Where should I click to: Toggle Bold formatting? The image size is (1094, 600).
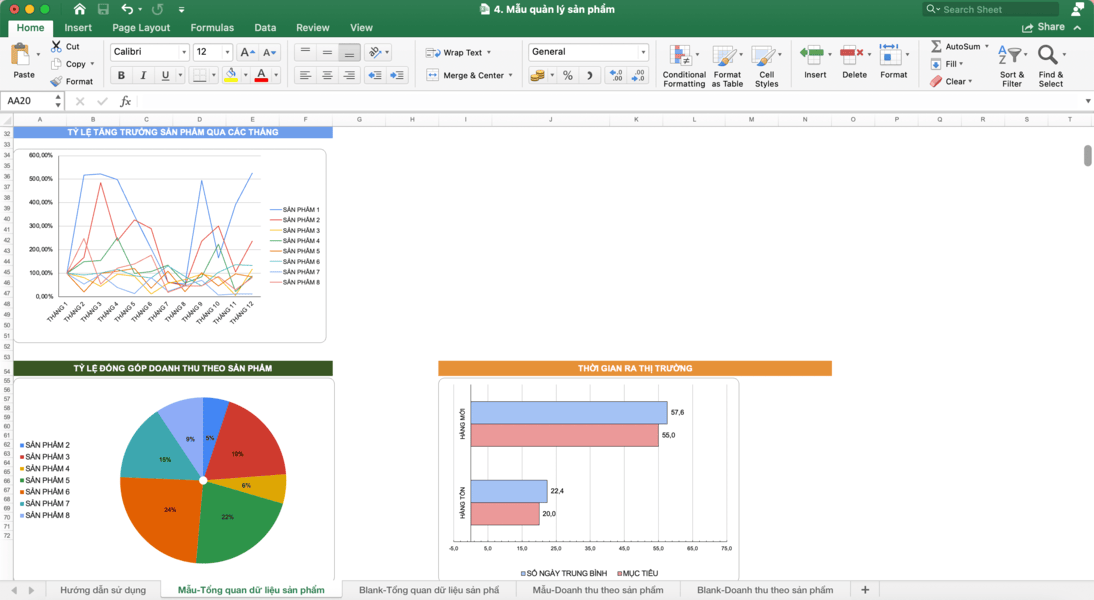point(121,76)
